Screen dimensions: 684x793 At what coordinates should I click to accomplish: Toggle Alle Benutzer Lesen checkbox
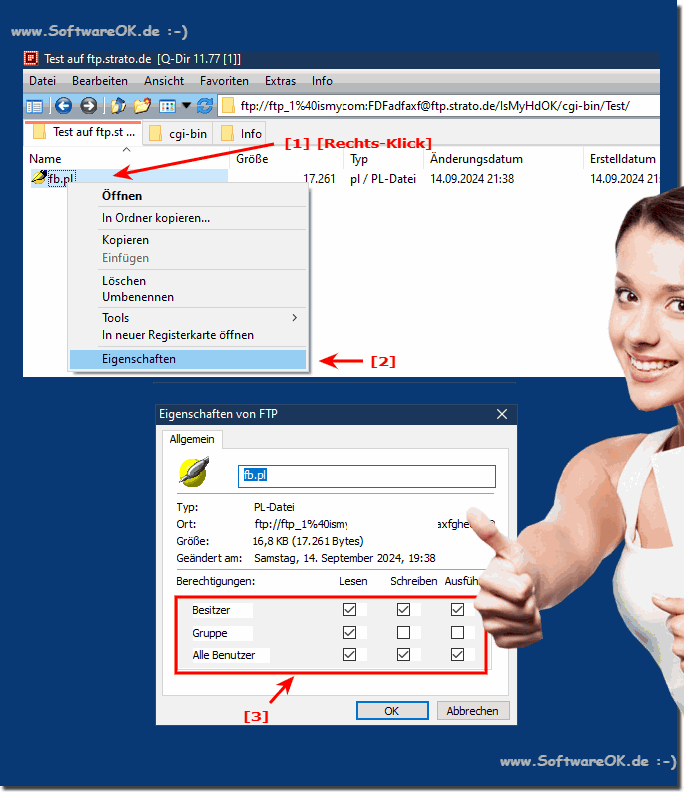[x=349, y=654]
